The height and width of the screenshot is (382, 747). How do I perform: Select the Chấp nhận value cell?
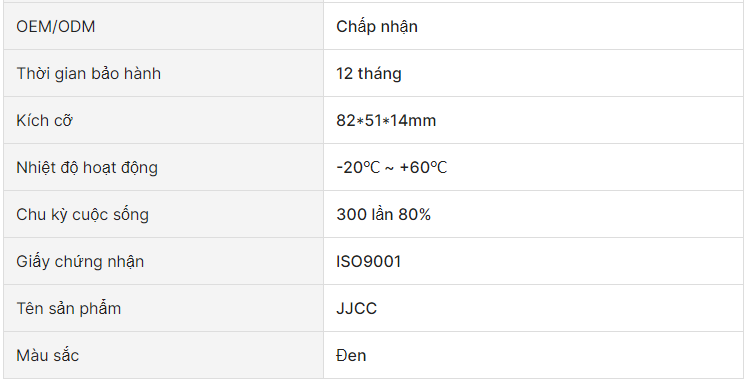point(533,26)
